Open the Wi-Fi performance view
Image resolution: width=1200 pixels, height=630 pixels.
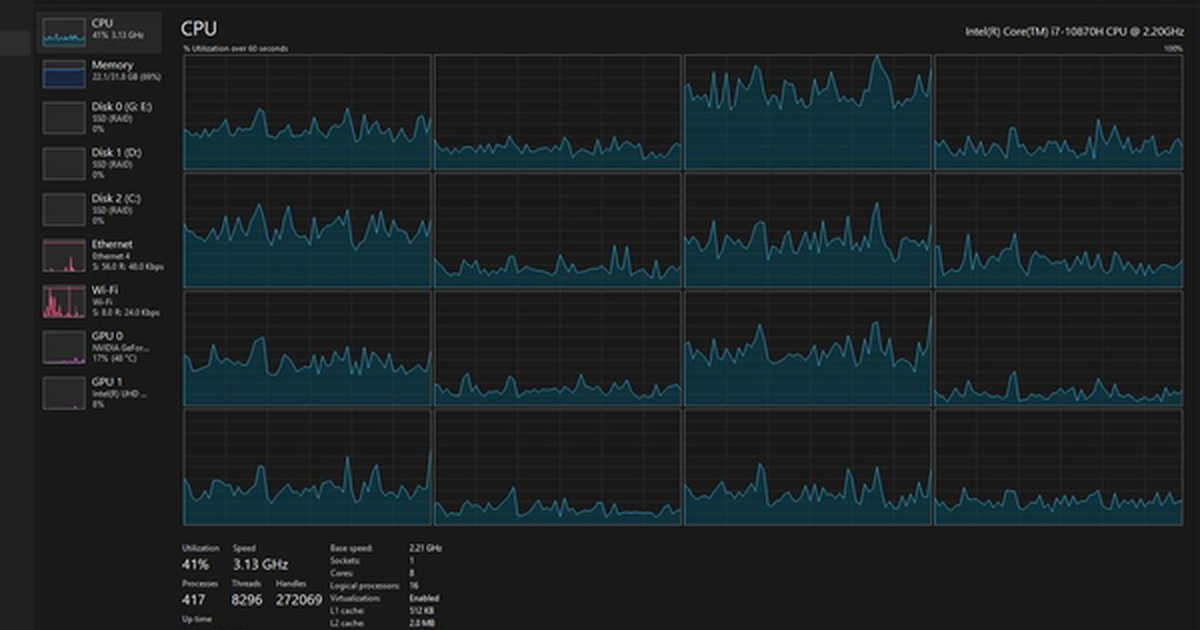[99, 301]
